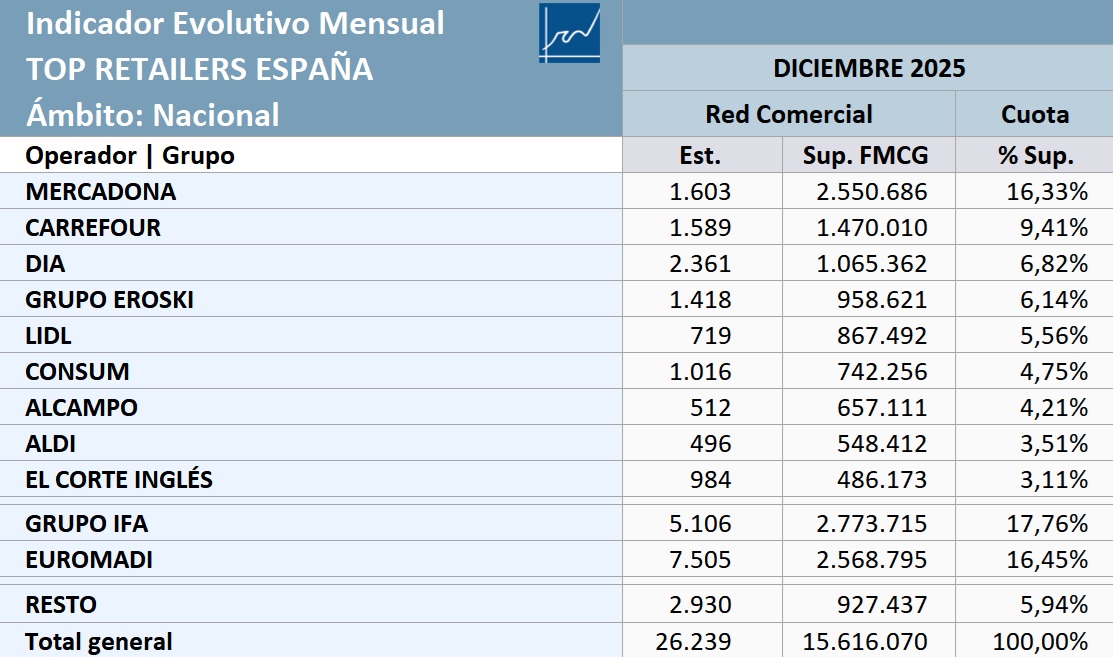Screen dimensions: 1113x657
Task: Click the line chart logo icon
Action: [569, 33]
